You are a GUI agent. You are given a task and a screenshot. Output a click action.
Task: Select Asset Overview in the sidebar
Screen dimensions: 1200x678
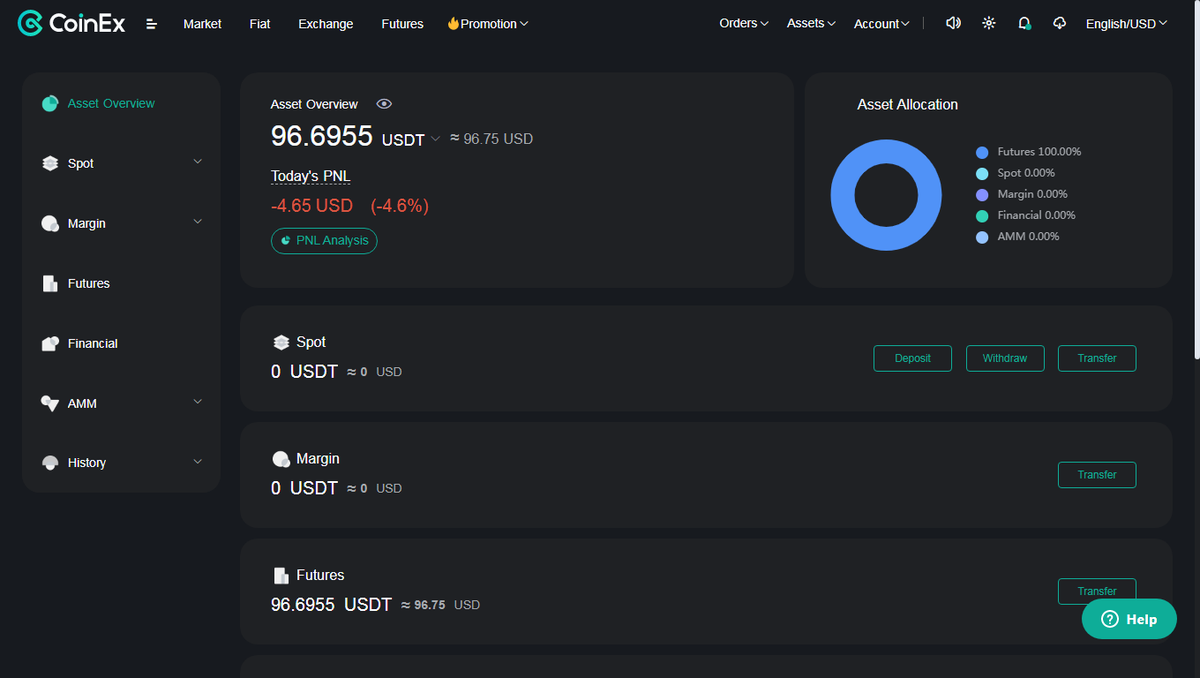pyautogui.click(x=111, y=103)
